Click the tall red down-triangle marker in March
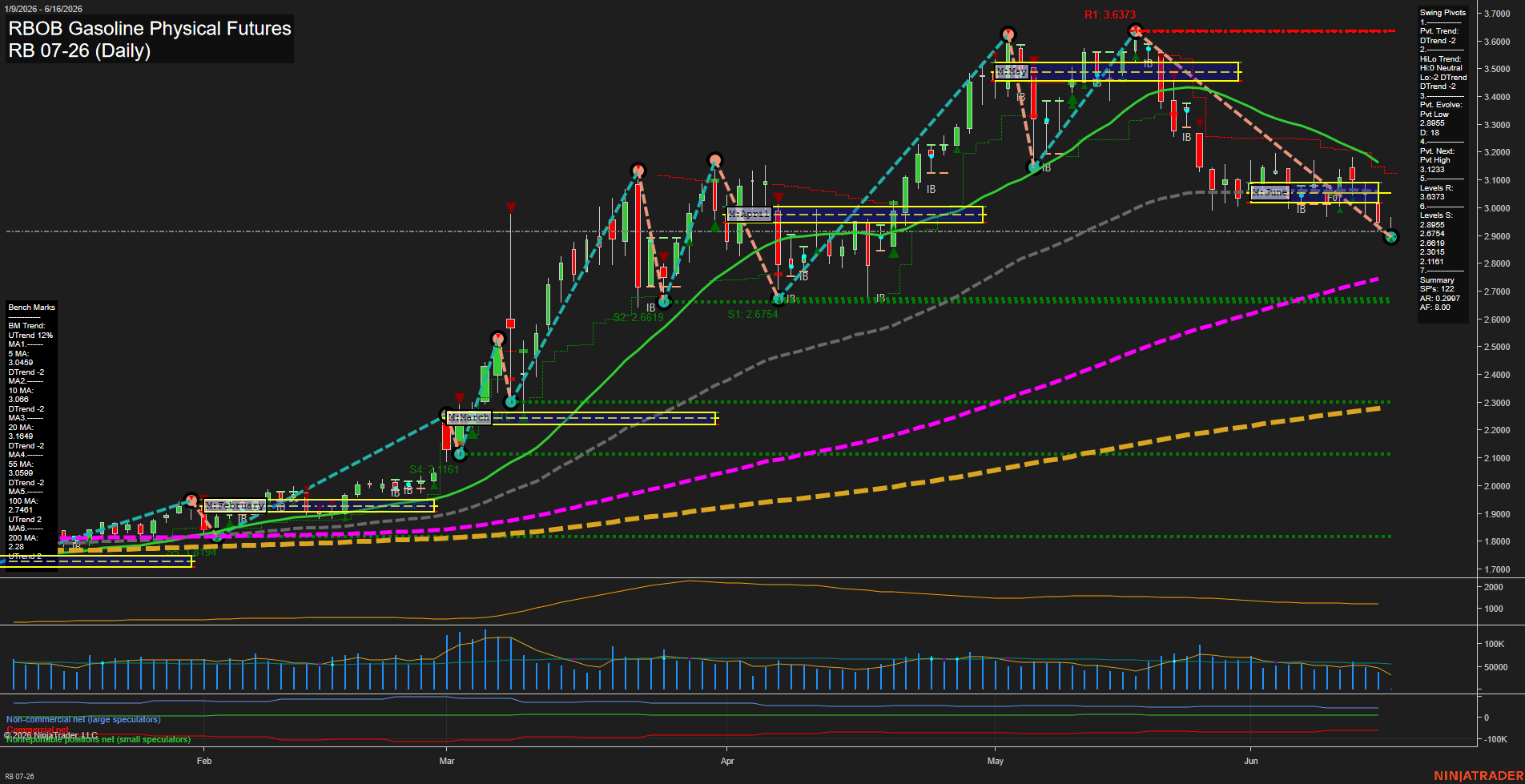The width and height of the screenshot is (1525, 784). (510, 208)
